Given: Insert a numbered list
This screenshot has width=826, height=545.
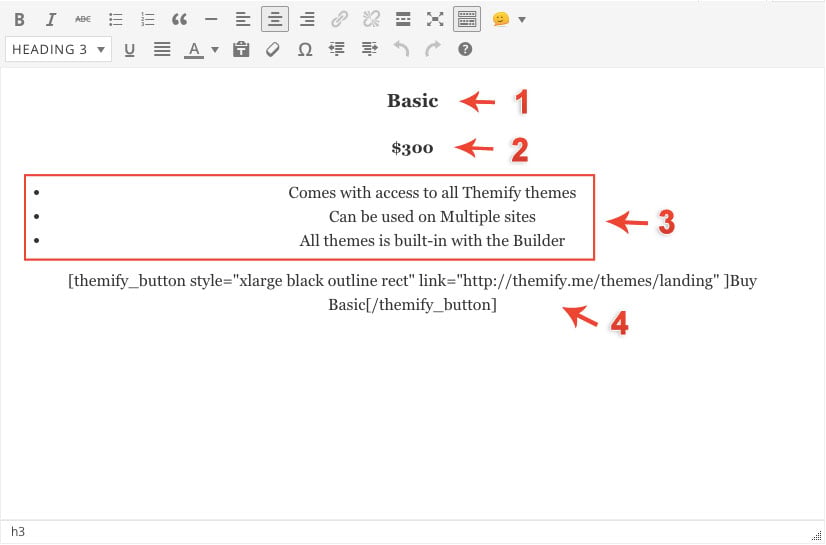Looking at the screenshot, I should pyautogui.click(x=148, y=19).
